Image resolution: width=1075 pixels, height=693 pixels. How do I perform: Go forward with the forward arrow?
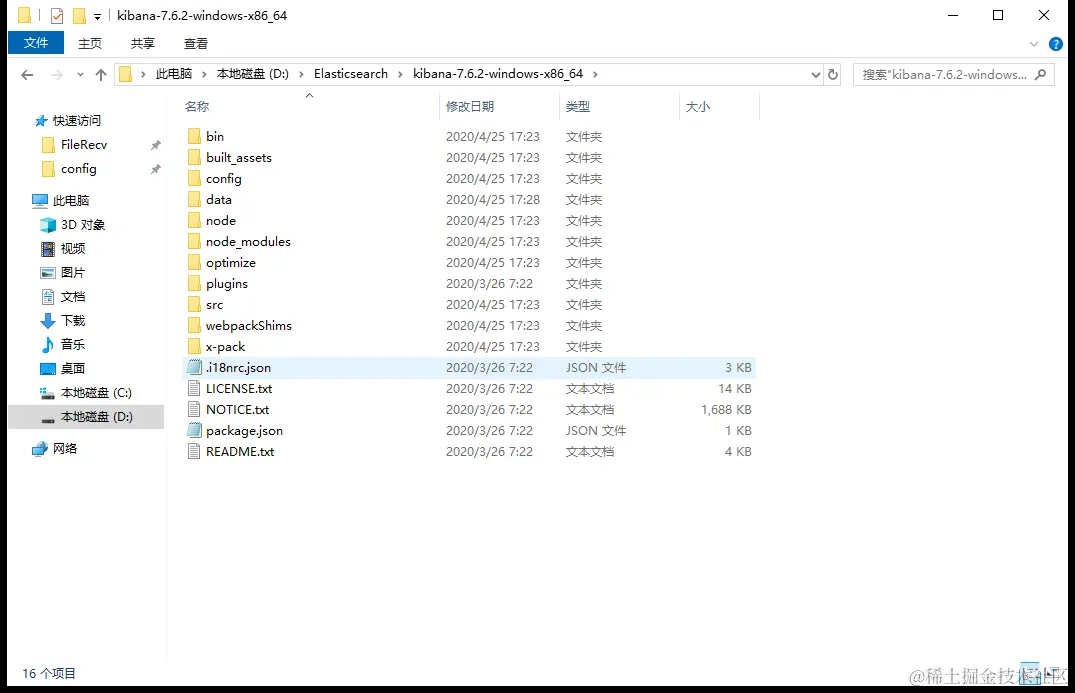coord(57,75)
